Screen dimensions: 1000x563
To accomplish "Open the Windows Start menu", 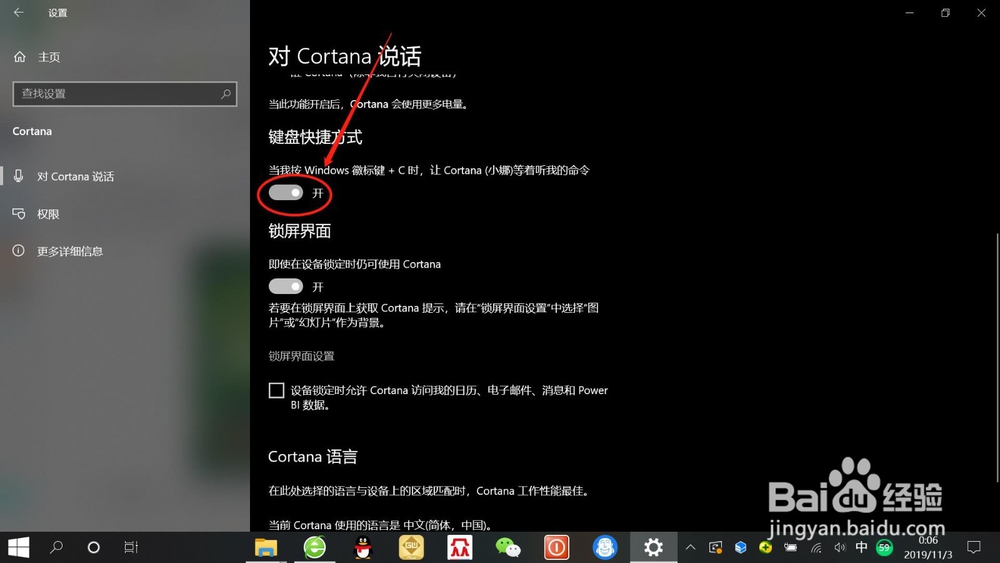I will pos(18,547).
